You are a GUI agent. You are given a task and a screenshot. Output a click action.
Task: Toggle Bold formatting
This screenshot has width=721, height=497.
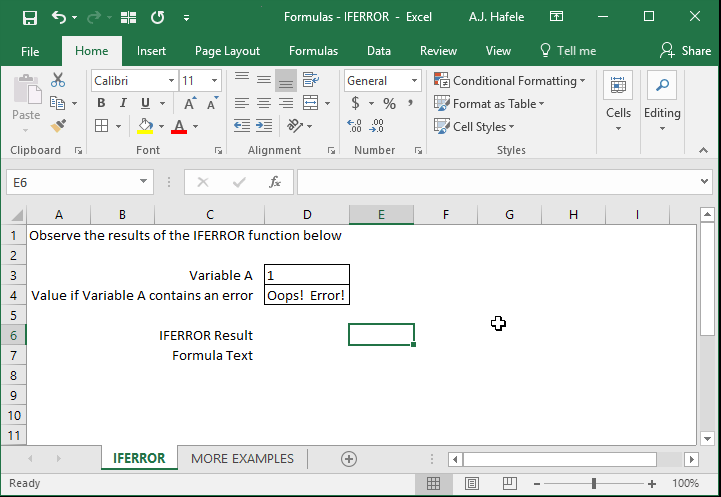point(101,103)
